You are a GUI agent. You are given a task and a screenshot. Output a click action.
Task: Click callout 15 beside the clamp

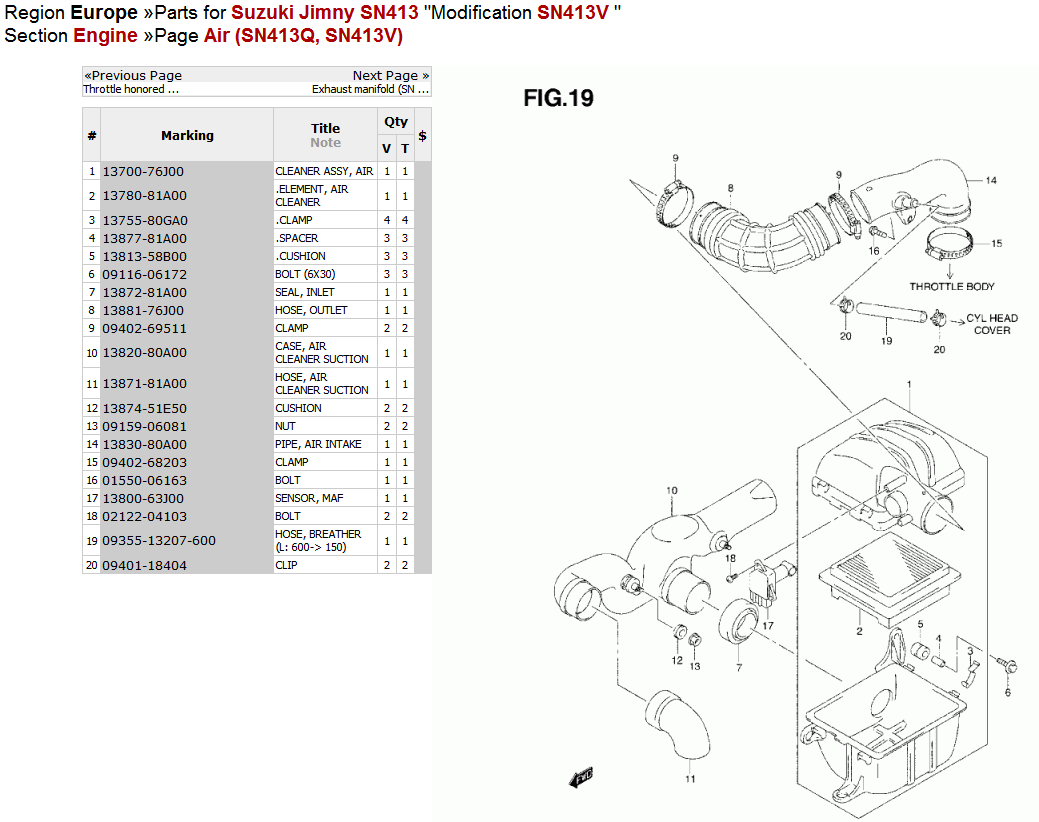pyautogui.click(x=997, y=243)
